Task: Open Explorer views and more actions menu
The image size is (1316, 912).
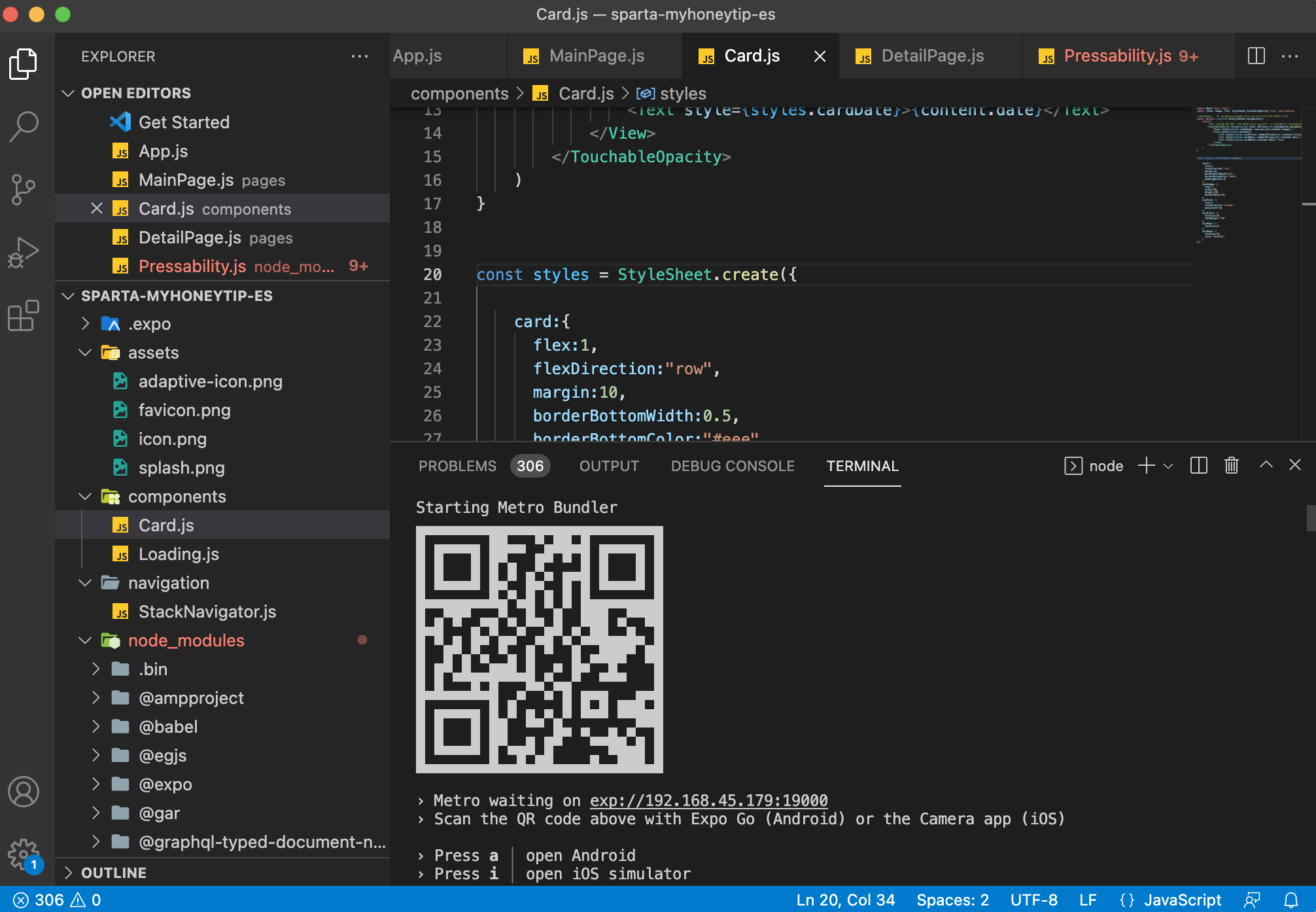Action: [x=360, y=56]
